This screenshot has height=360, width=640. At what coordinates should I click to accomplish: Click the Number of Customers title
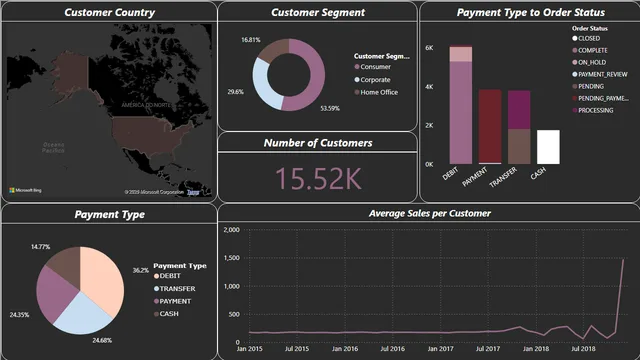[x=318, y=143]
